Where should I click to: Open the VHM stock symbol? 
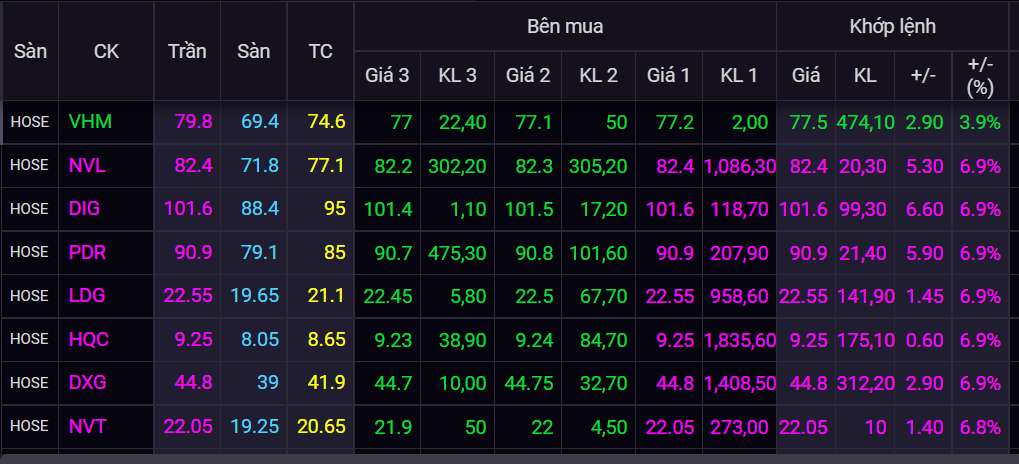coord(90,122)
